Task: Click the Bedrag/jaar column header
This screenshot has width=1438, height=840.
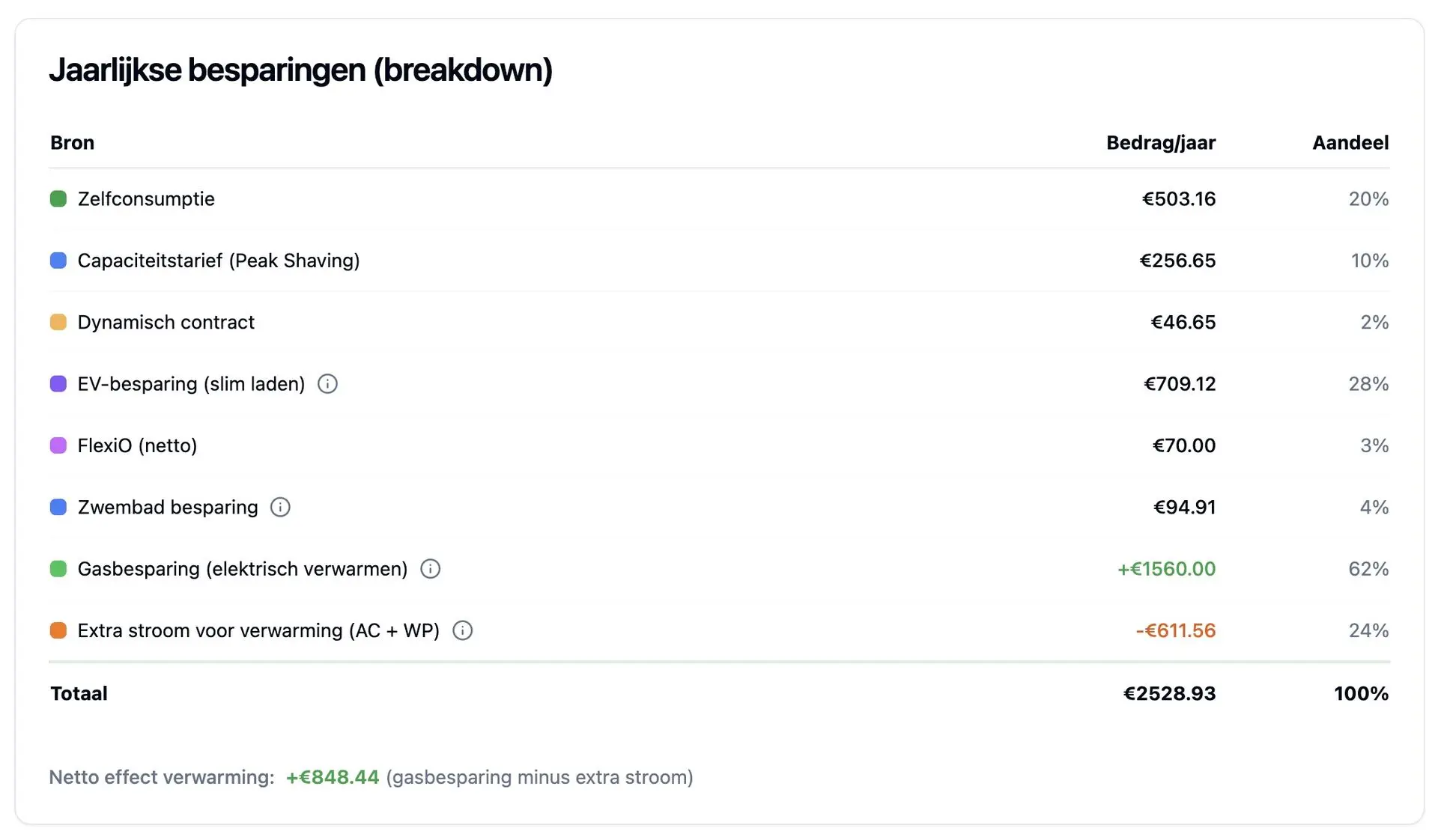Action: point(1160,143)
